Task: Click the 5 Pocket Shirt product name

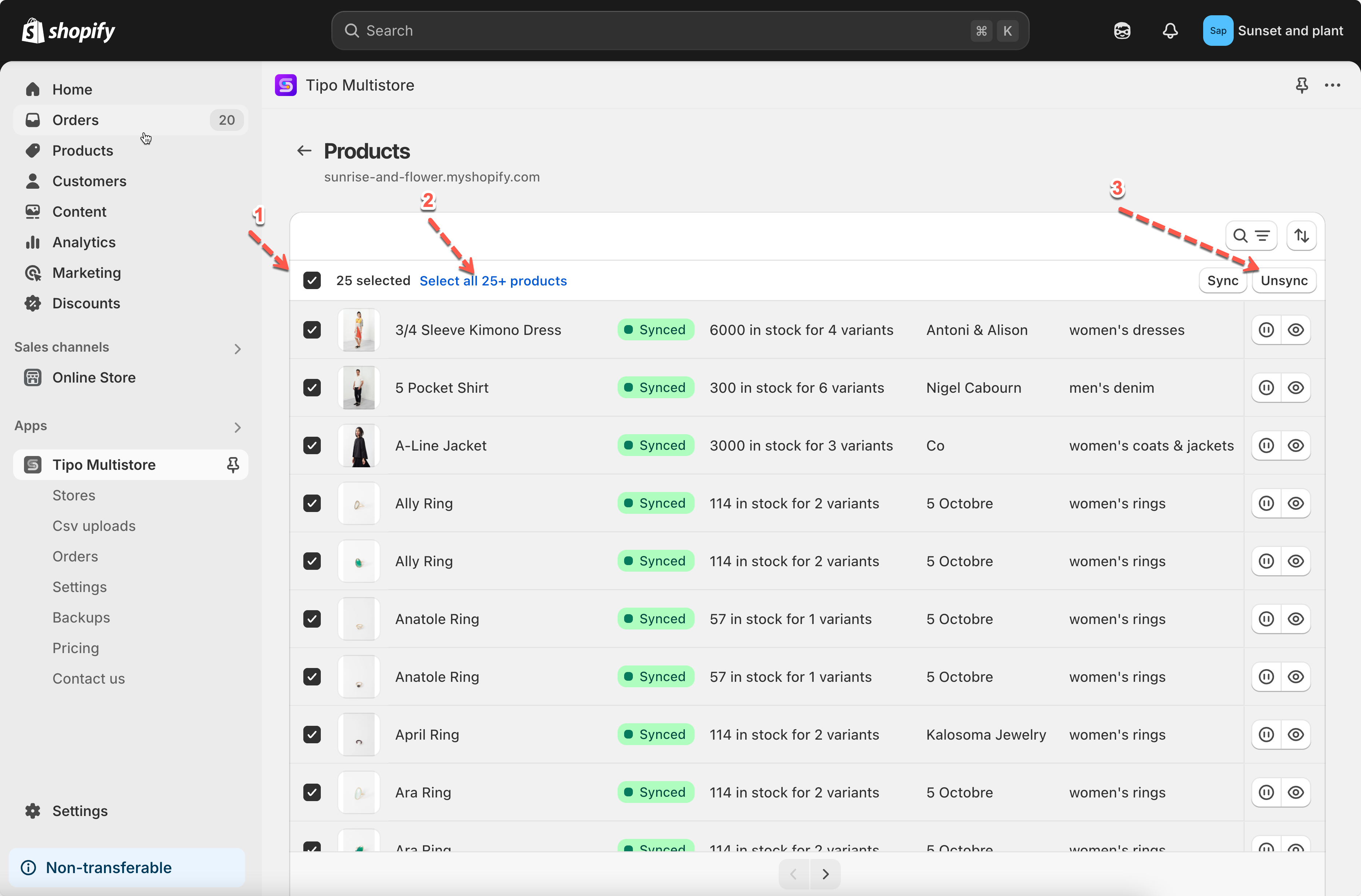Action: 442,388
